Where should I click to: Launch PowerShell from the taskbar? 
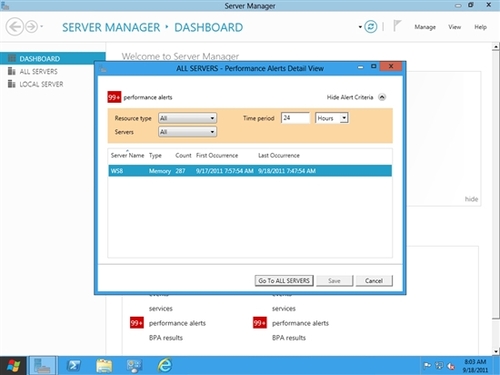click(x=73, y=366)
